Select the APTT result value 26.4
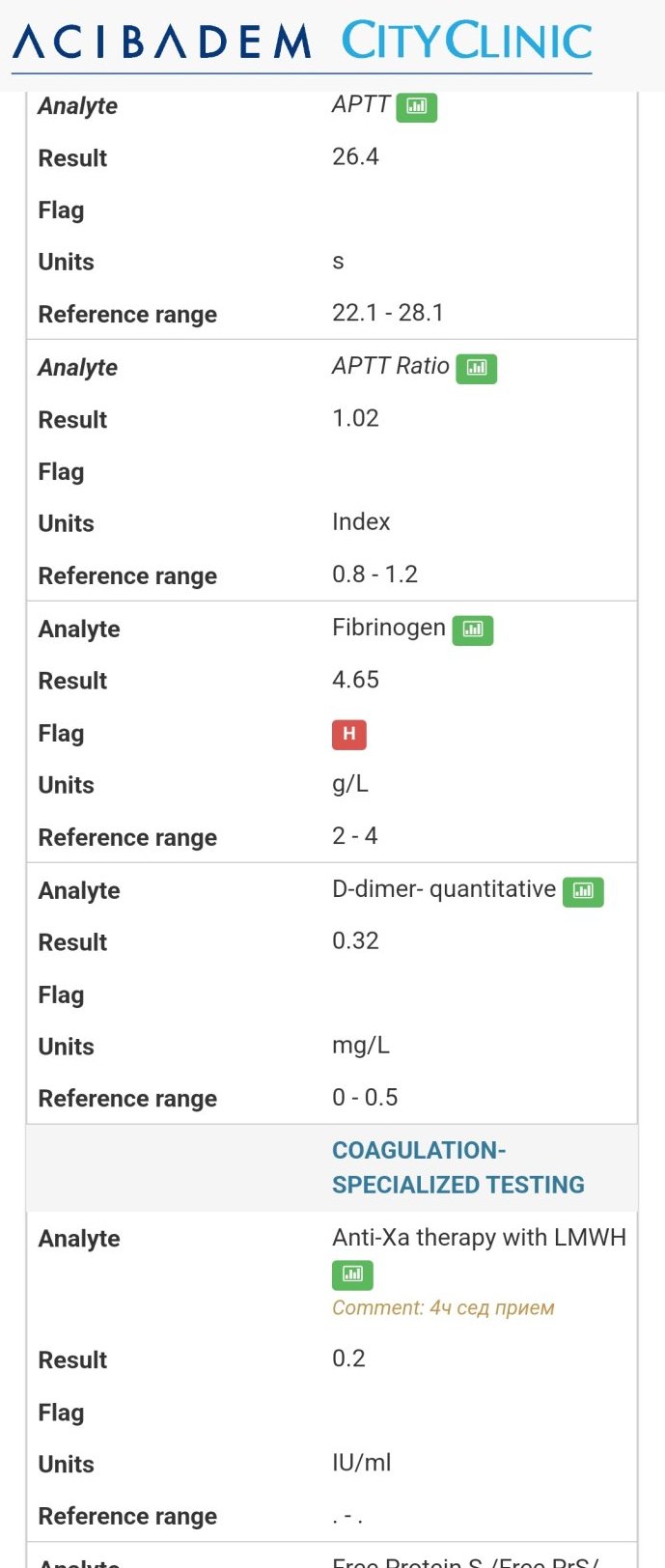The image size is (665, 1568). (355, 157)
